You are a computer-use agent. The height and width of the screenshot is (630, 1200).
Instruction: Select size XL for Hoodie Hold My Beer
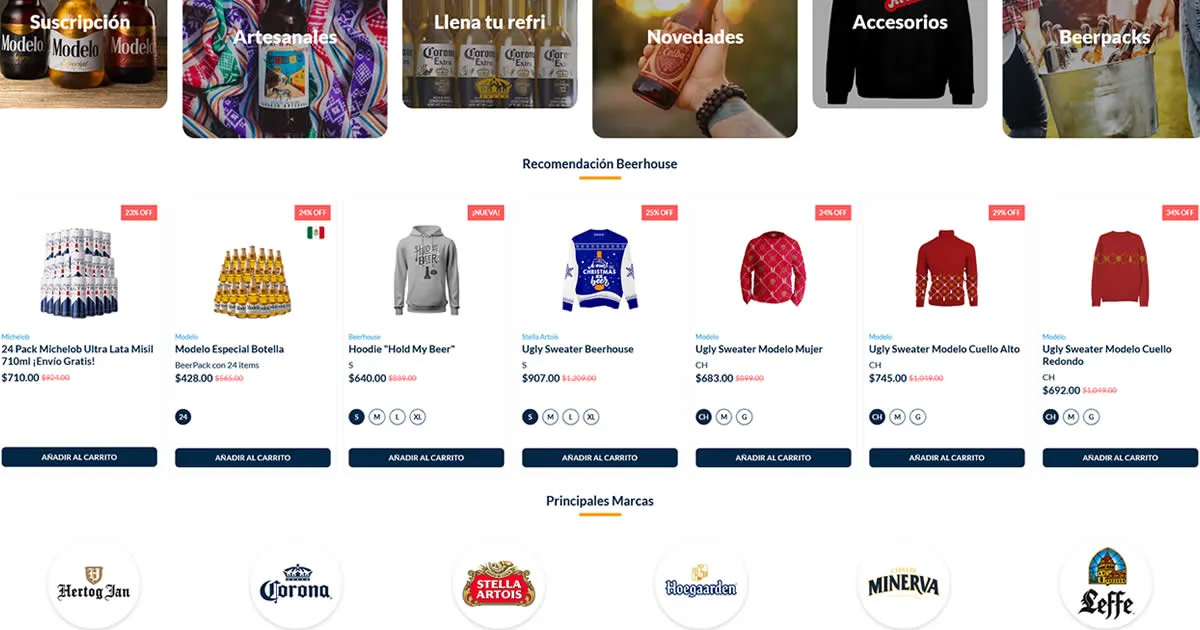[x=418, y=417]
